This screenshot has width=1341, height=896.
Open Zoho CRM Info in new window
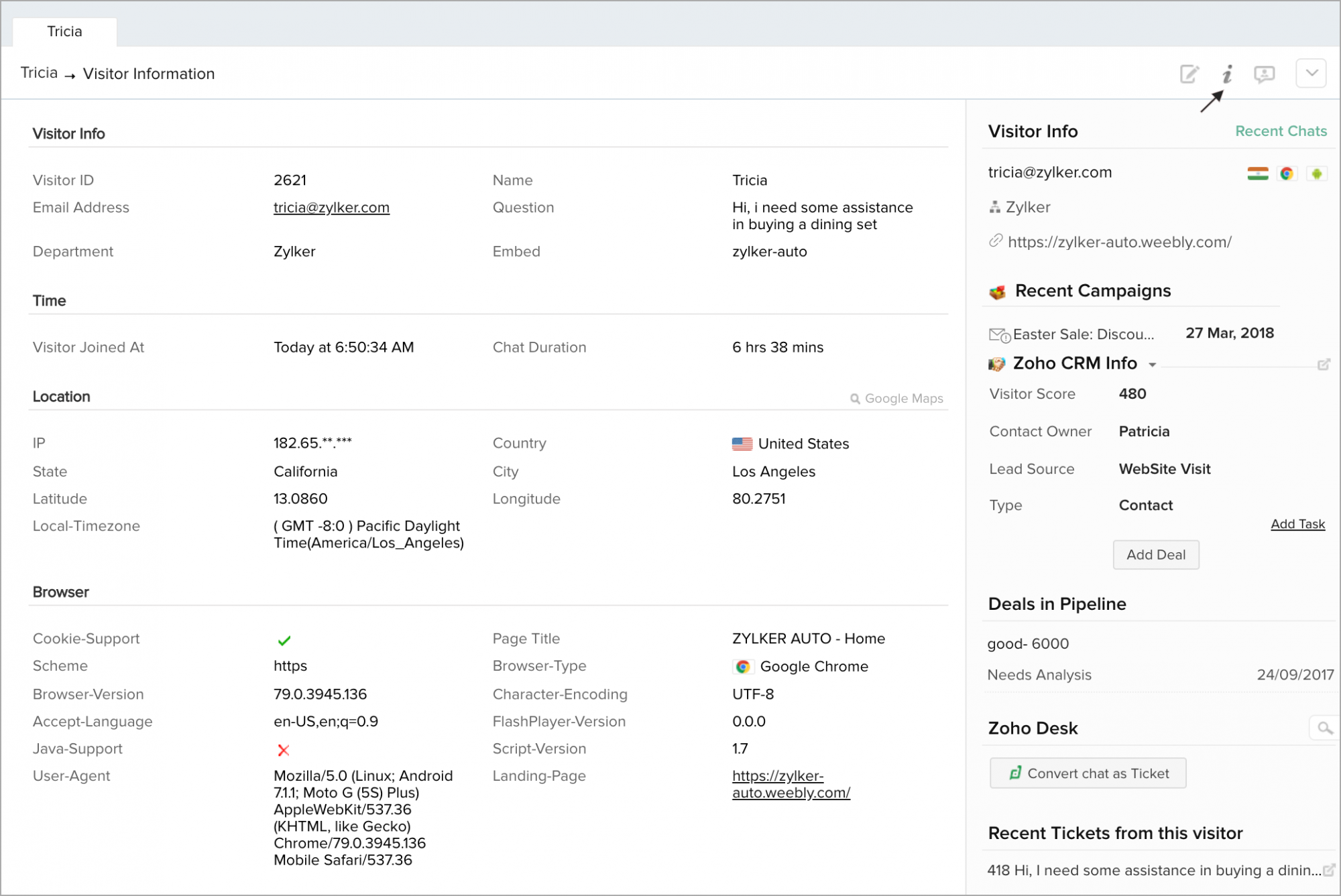coord(1324,365)
